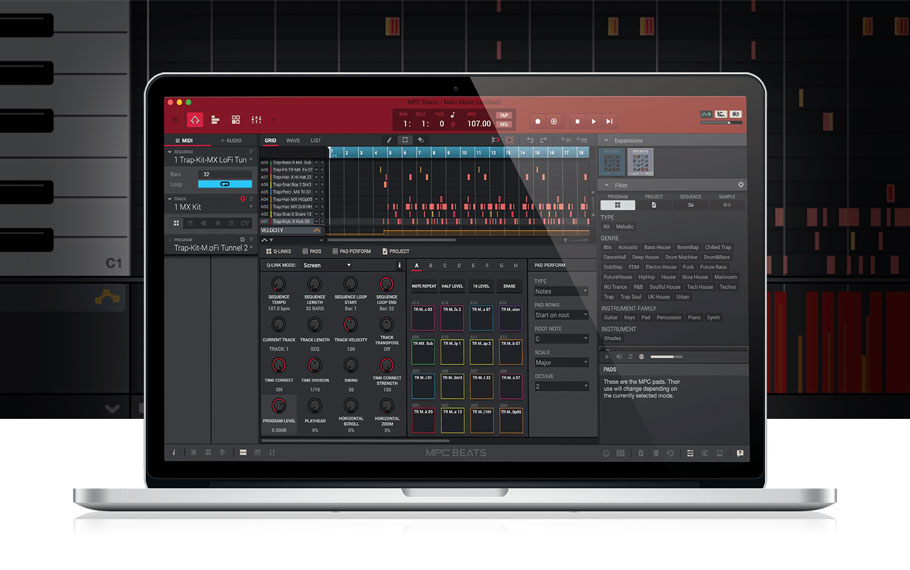This screenshot has height=570, width=910.
Task: Open the Type dropdown showing Notes
Action: [561, 291]
